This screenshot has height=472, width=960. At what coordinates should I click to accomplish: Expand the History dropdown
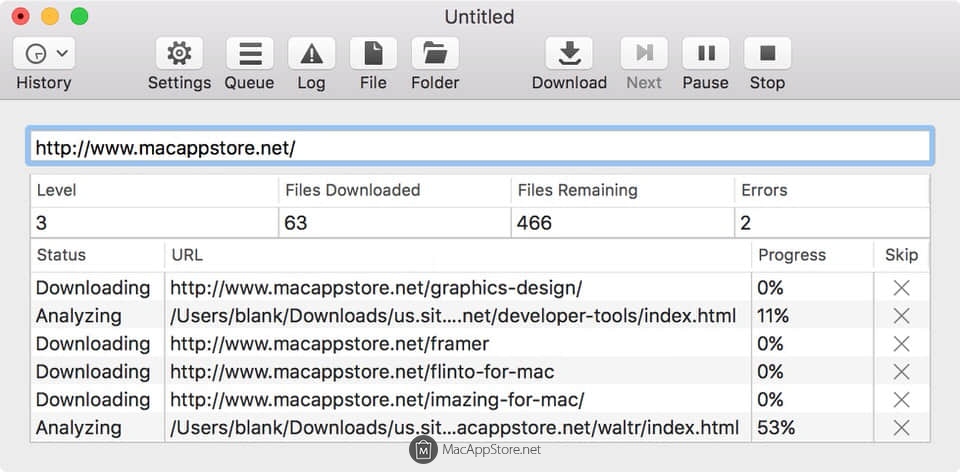pyautogui.click(x=44, y=53)
